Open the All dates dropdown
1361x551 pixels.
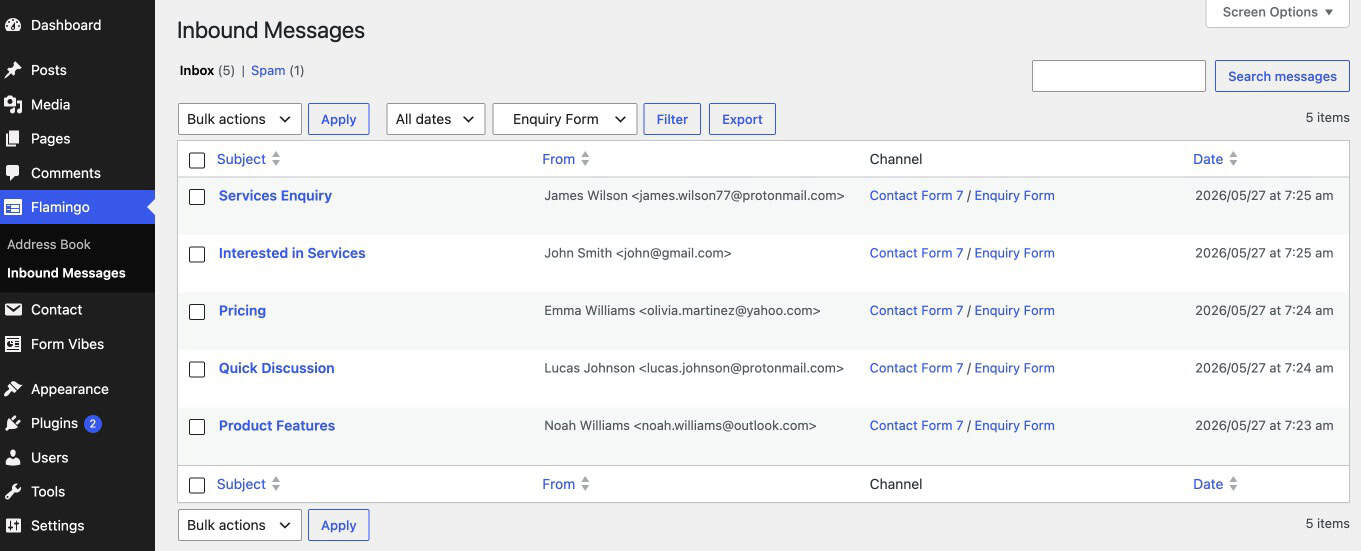click(x=436, y=119)
